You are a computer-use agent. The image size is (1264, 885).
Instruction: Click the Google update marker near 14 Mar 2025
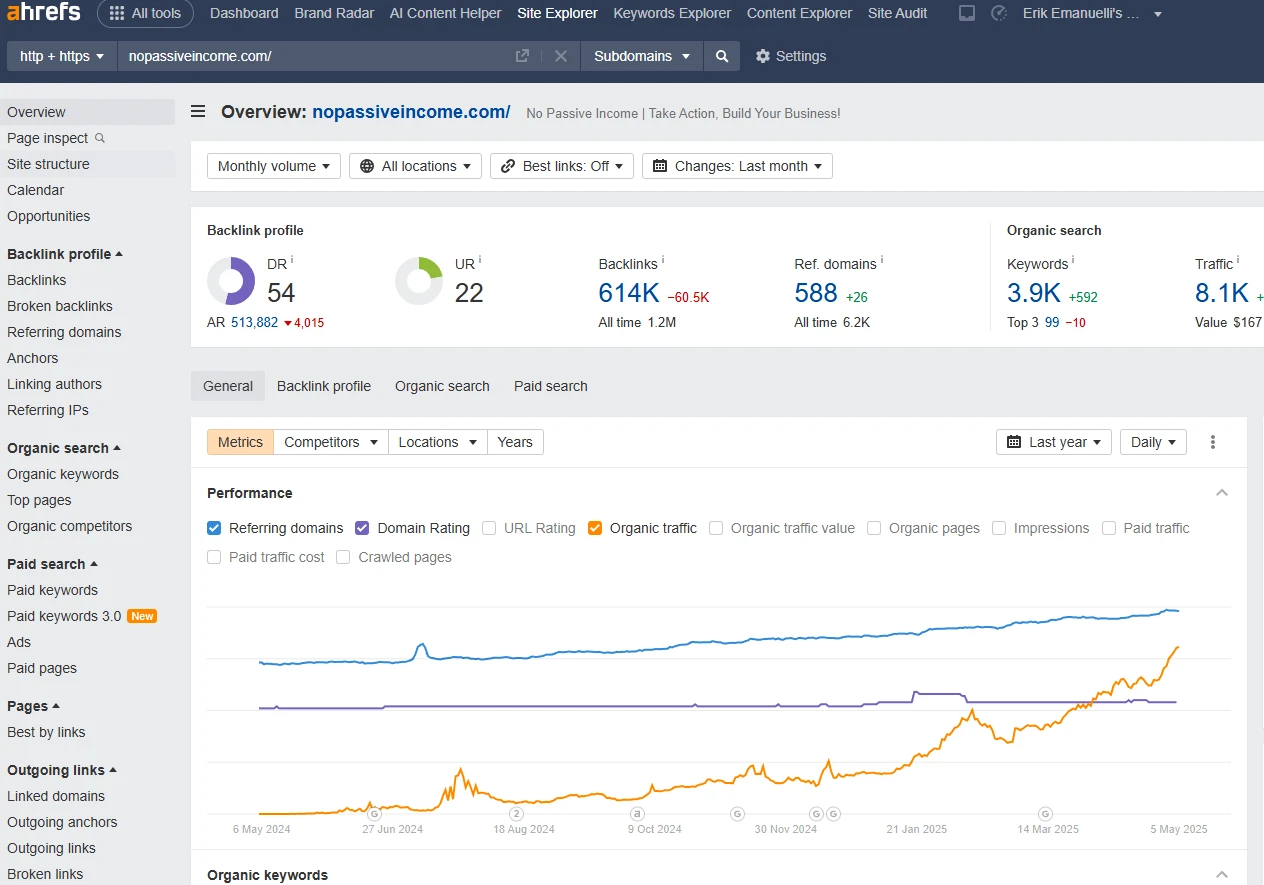pyautogui.click(x=1045, y=814)
